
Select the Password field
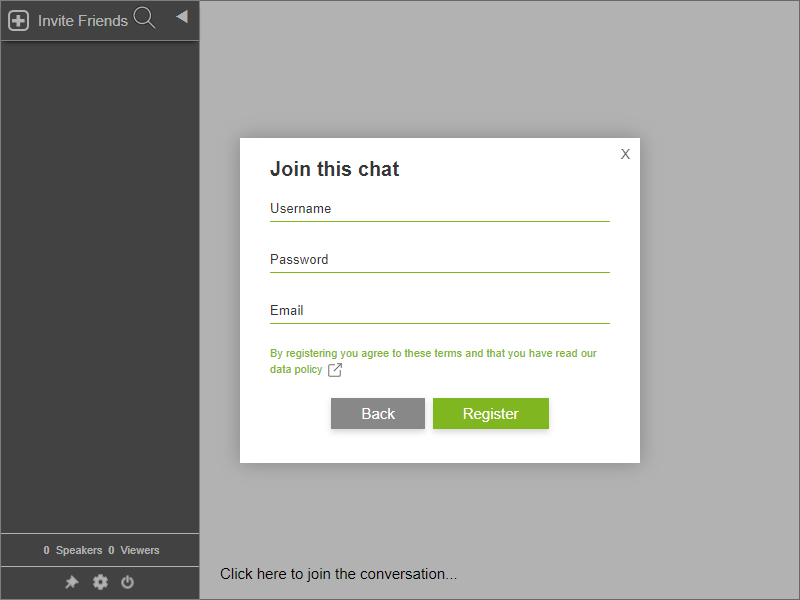tap(440, 263)
